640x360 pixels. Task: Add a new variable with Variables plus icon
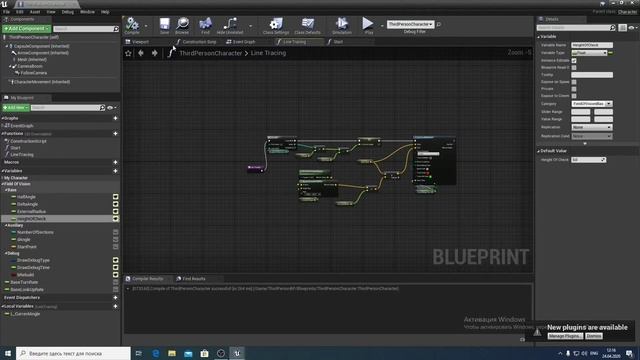115,171
